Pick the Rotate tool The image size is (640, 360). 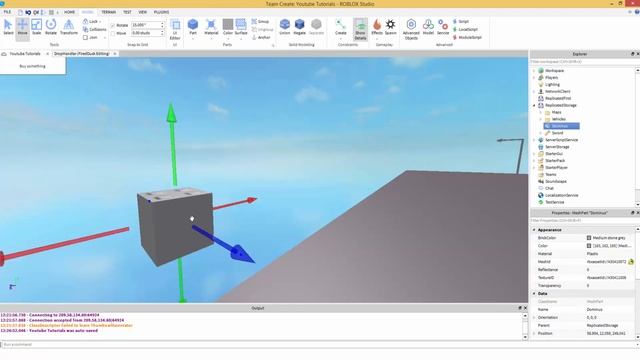click(51, 27)
